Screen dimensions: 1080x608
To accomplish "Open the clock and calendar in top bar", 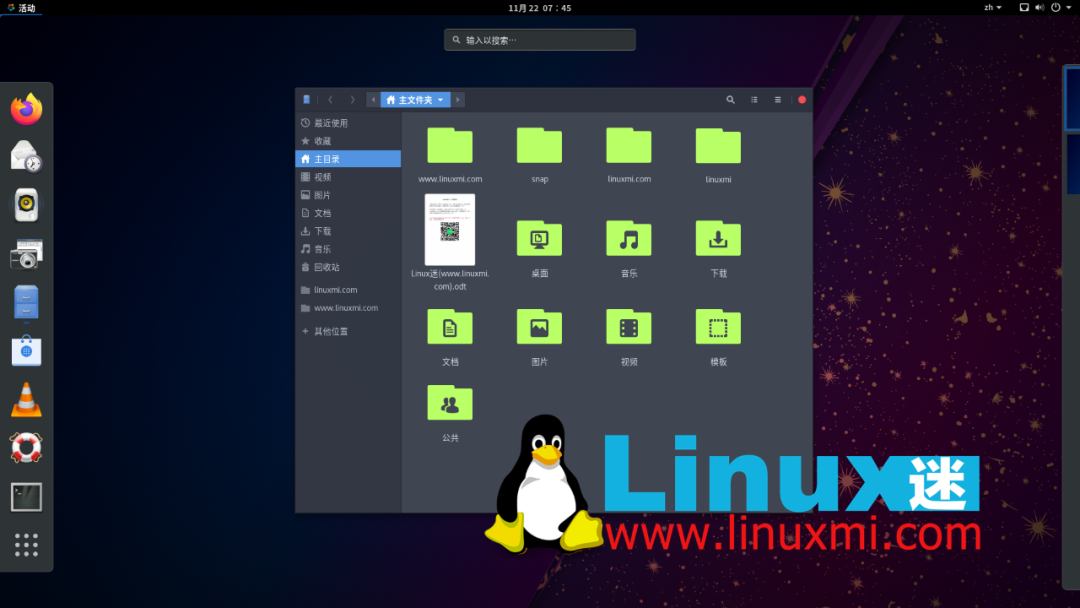I will (539, 8).
